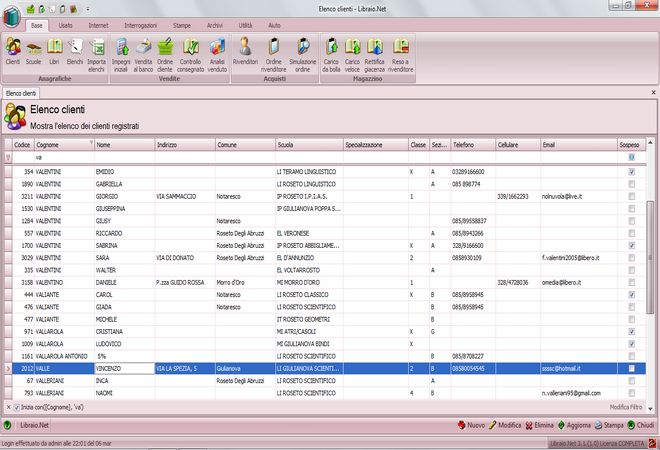Screen dimensions: 660x450
Task: Switch to the Internet ribbon tab
Action: (98, 26)
